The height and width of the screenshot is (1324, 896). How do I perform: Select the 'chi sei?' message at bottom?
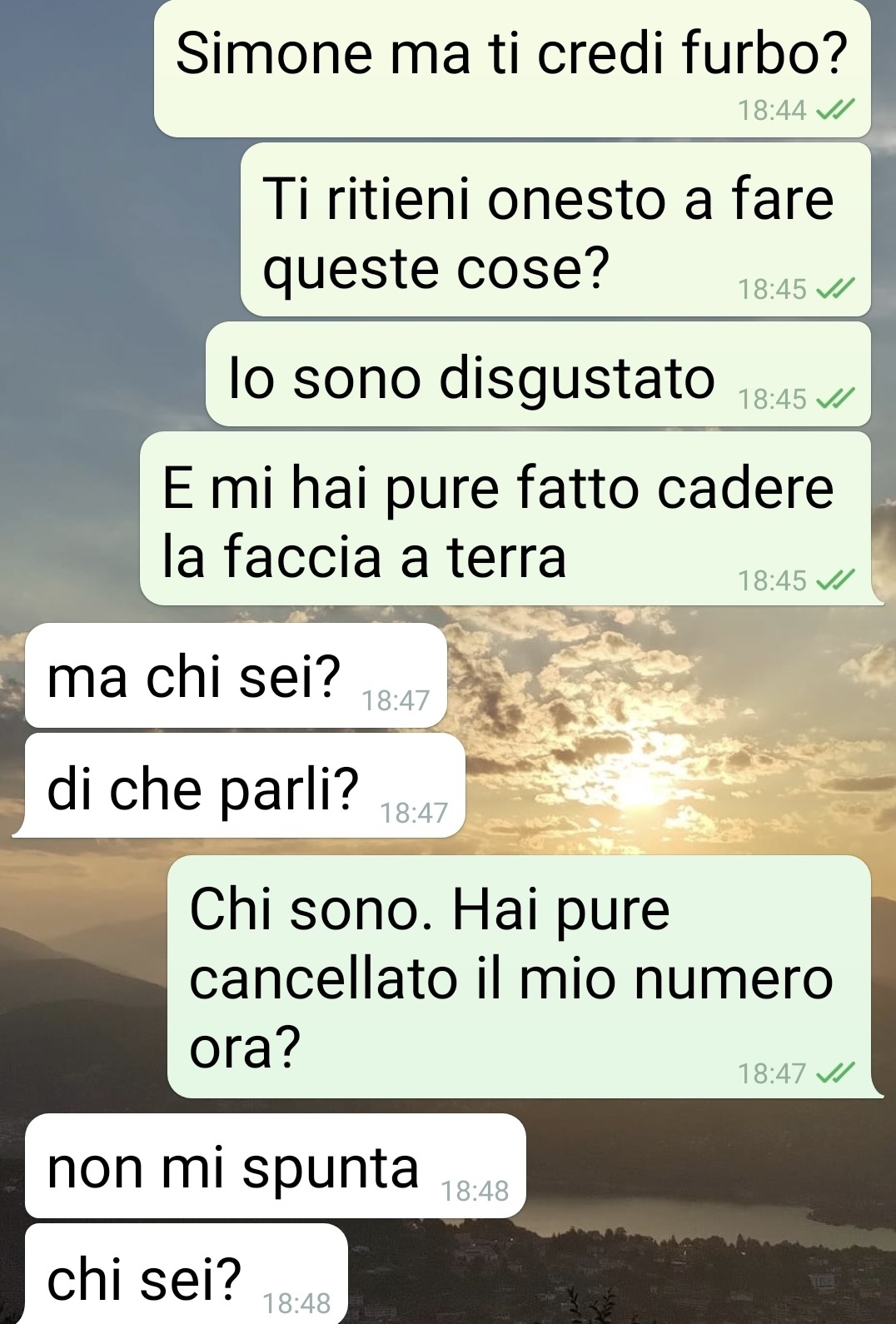click(187, 1274)
